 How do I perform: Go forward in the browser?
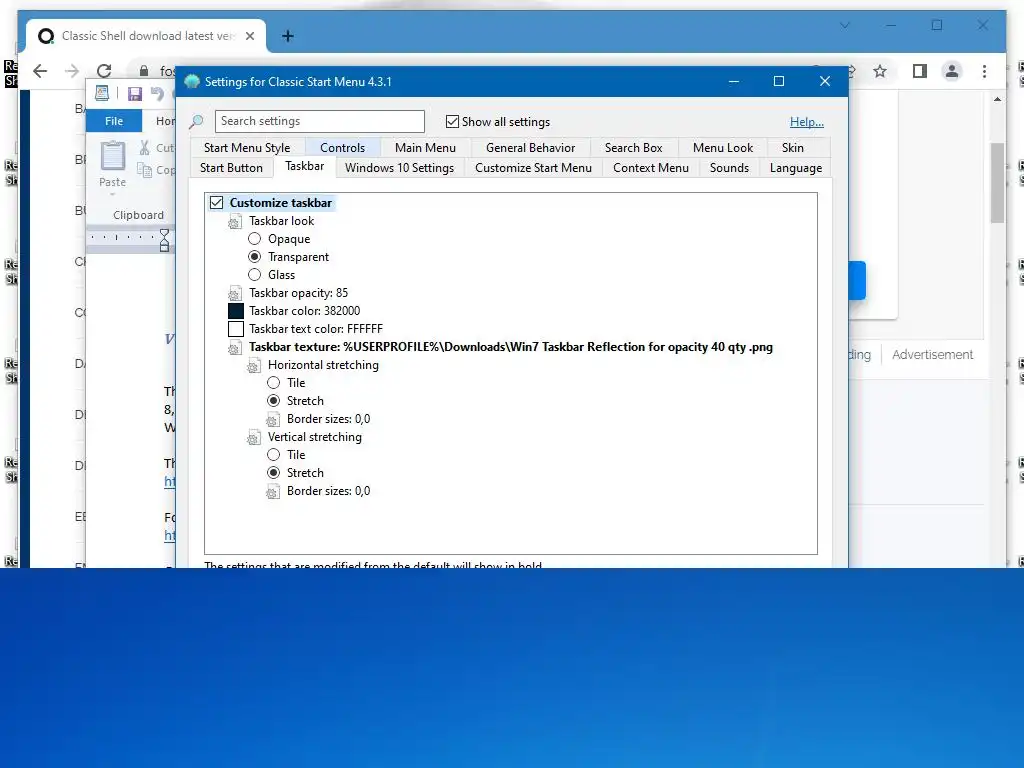point(72,71)
